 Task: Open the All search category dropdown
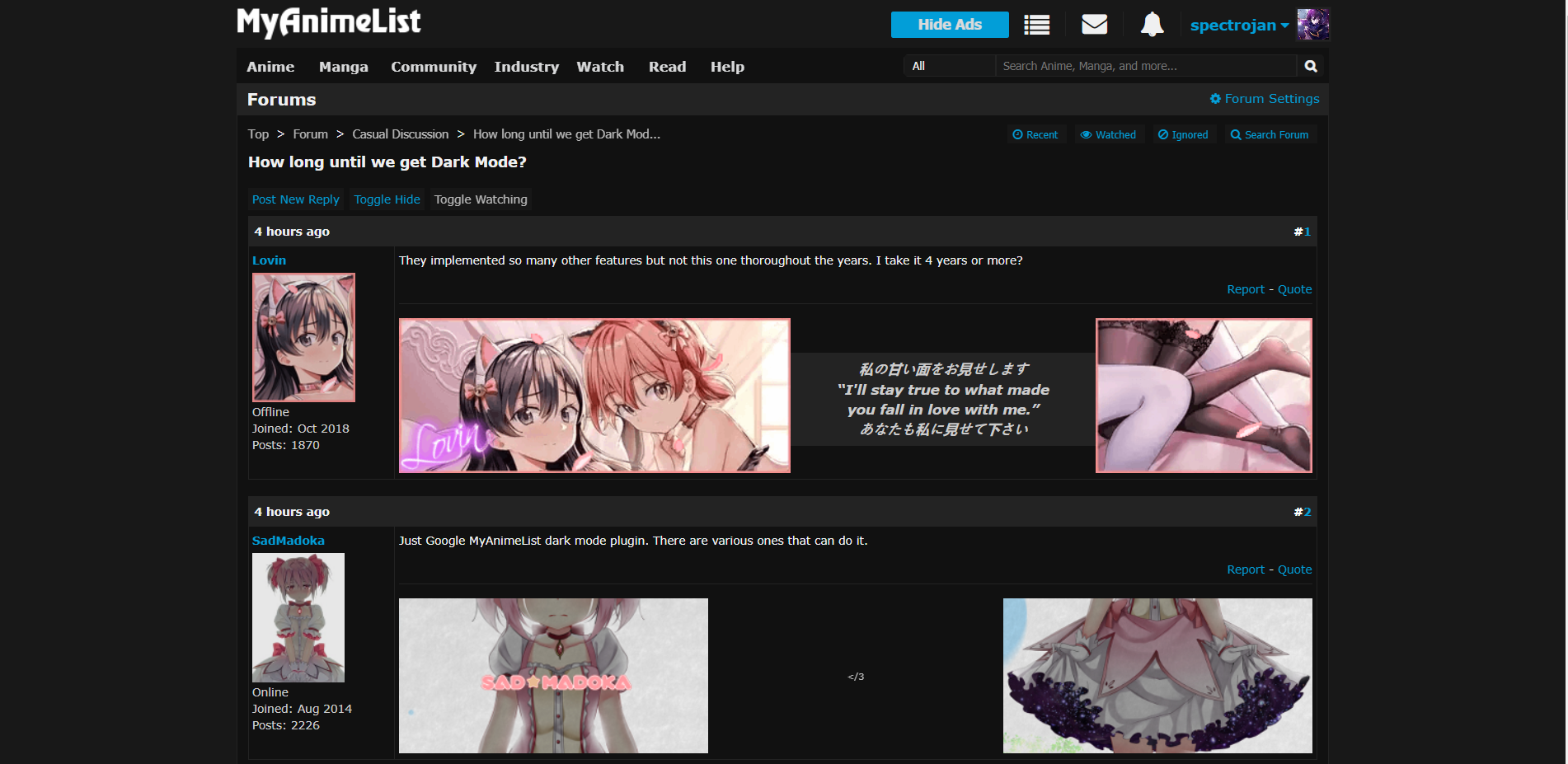pos(950,66)
